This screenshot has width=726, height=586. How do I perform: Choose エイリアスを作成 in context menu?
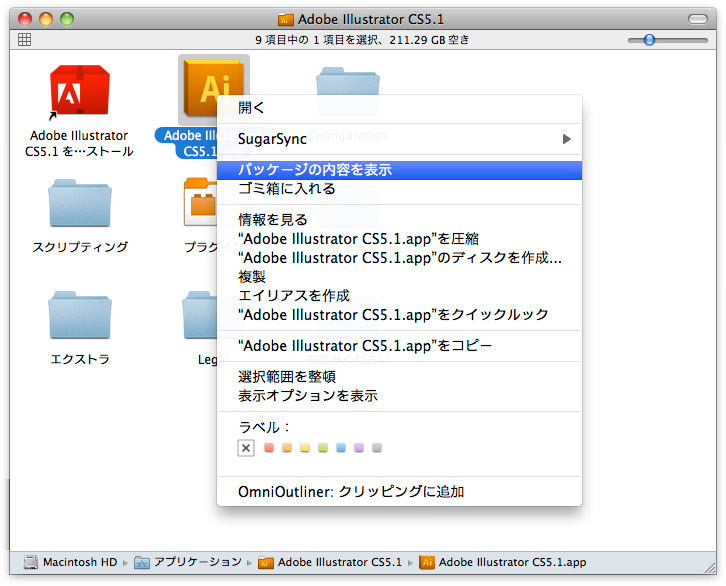(x=399, y=296)
